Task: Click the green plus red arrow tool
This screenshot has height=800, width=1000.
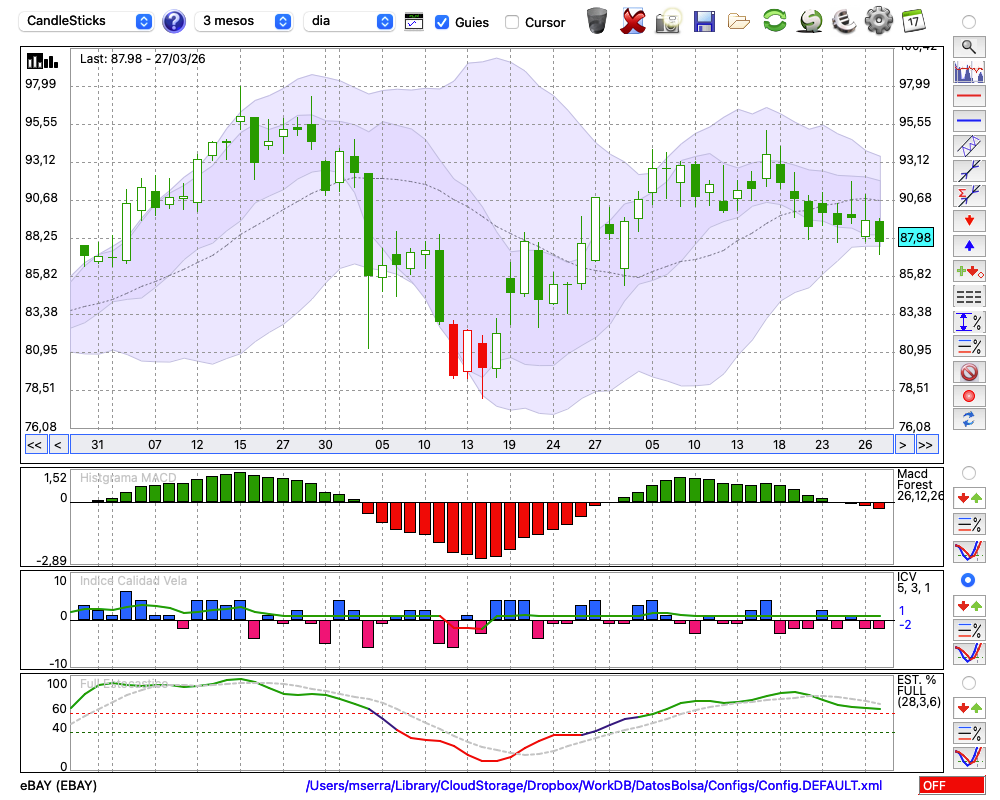Action: [x=969, y=271]
